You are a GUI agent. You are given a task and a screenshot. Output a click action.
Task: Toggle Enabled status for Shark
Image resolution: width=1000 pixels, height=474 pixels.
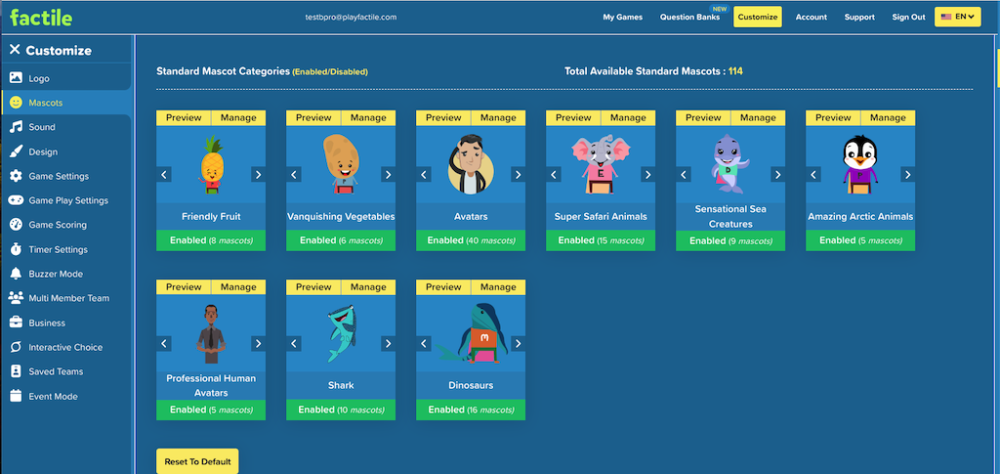click(341, 410)
